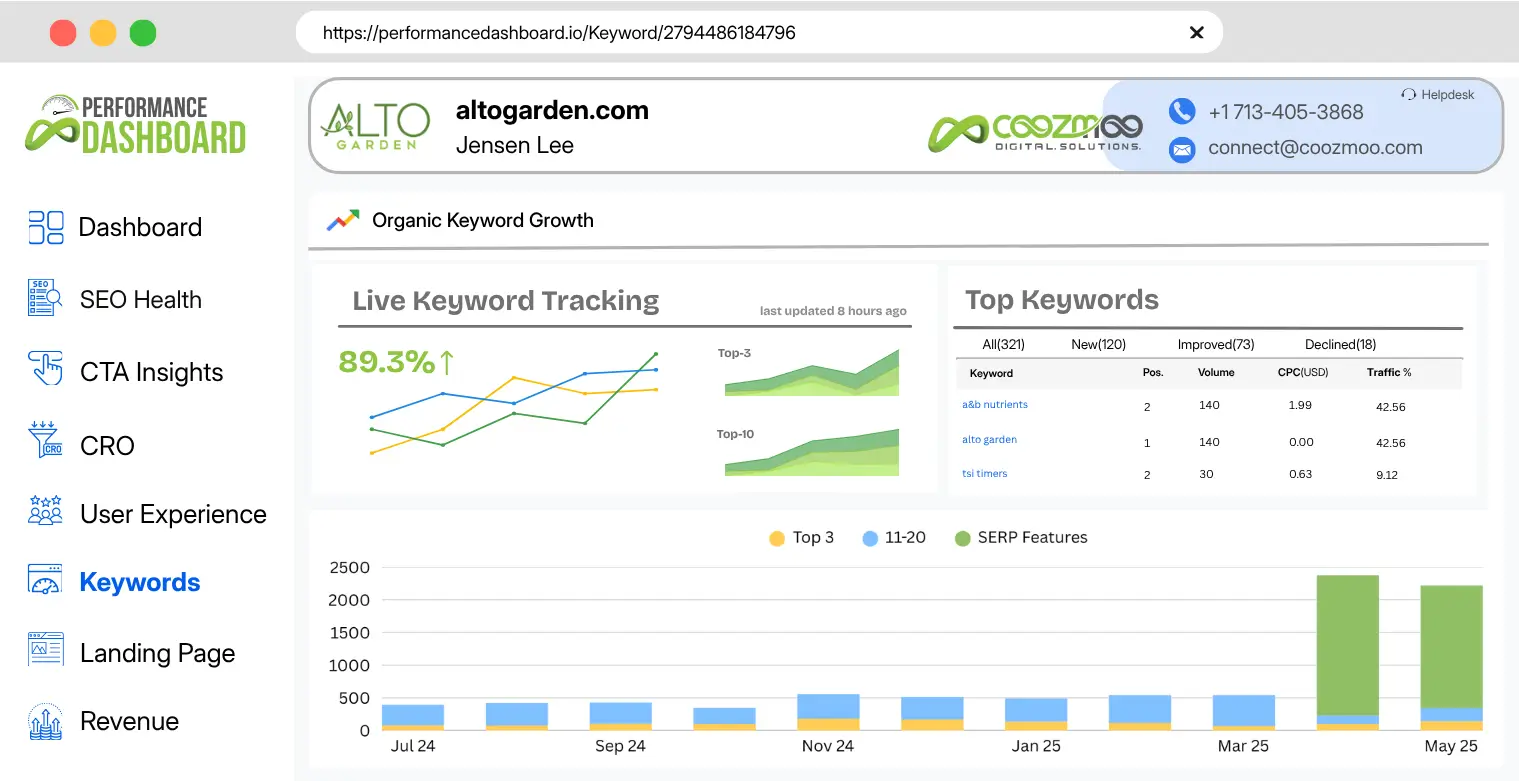Screen dimensions: 1519x781
Task: Click 'last updated 8 hours ago' text
Action: (833, 311)
